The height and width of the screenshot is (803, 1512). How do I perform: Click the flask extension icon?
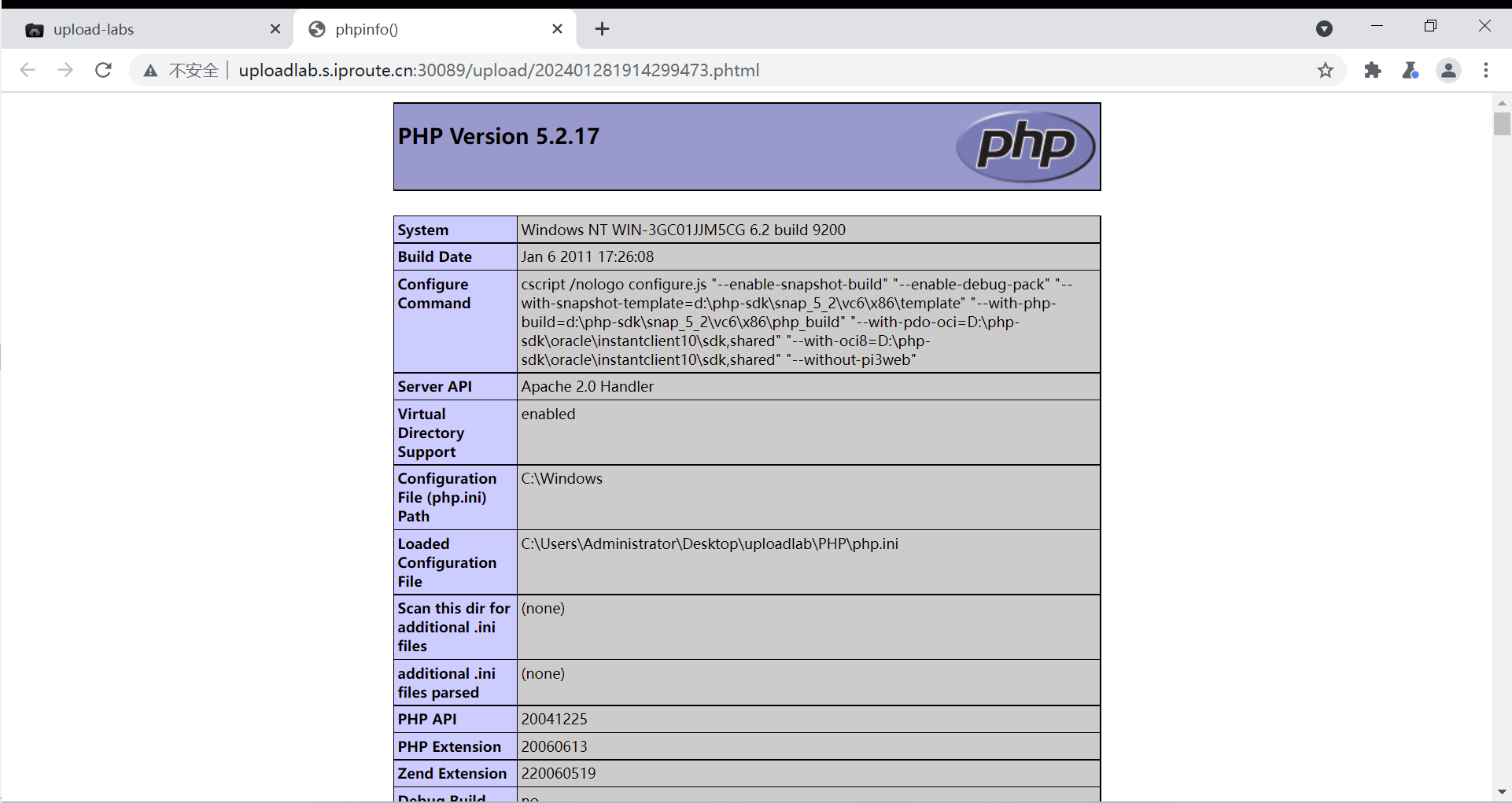[1410, 70]
